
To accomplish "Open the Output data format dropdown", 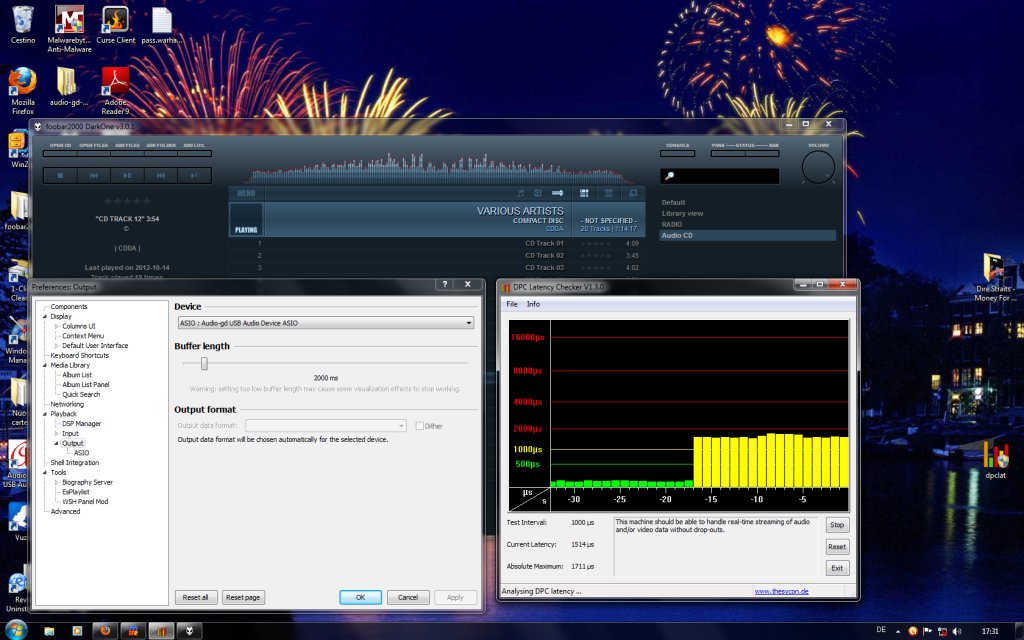I will 326,426.
